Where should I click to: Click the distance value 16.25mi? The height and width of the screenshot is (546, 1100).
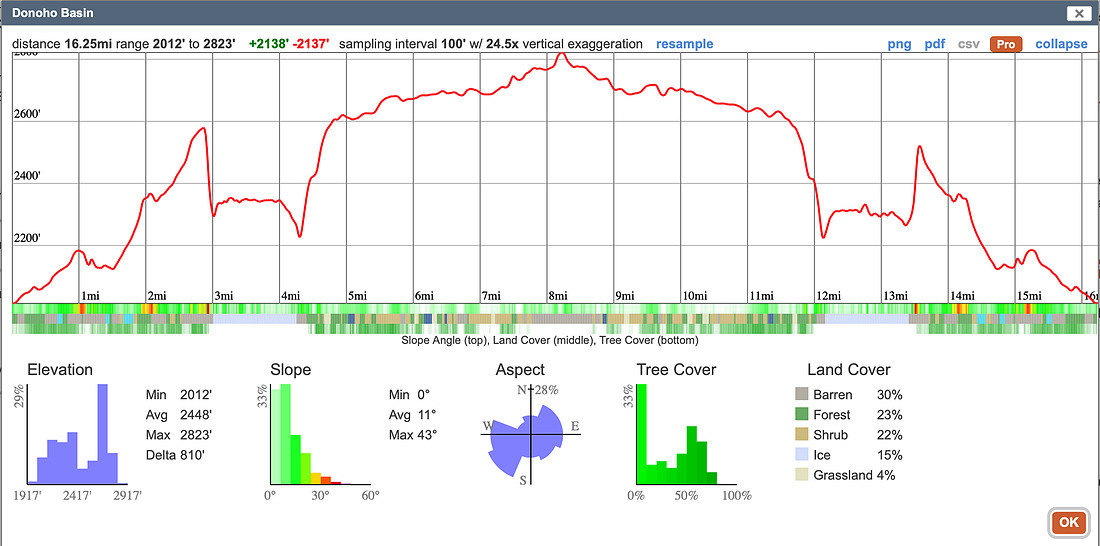tap(89, 44)
